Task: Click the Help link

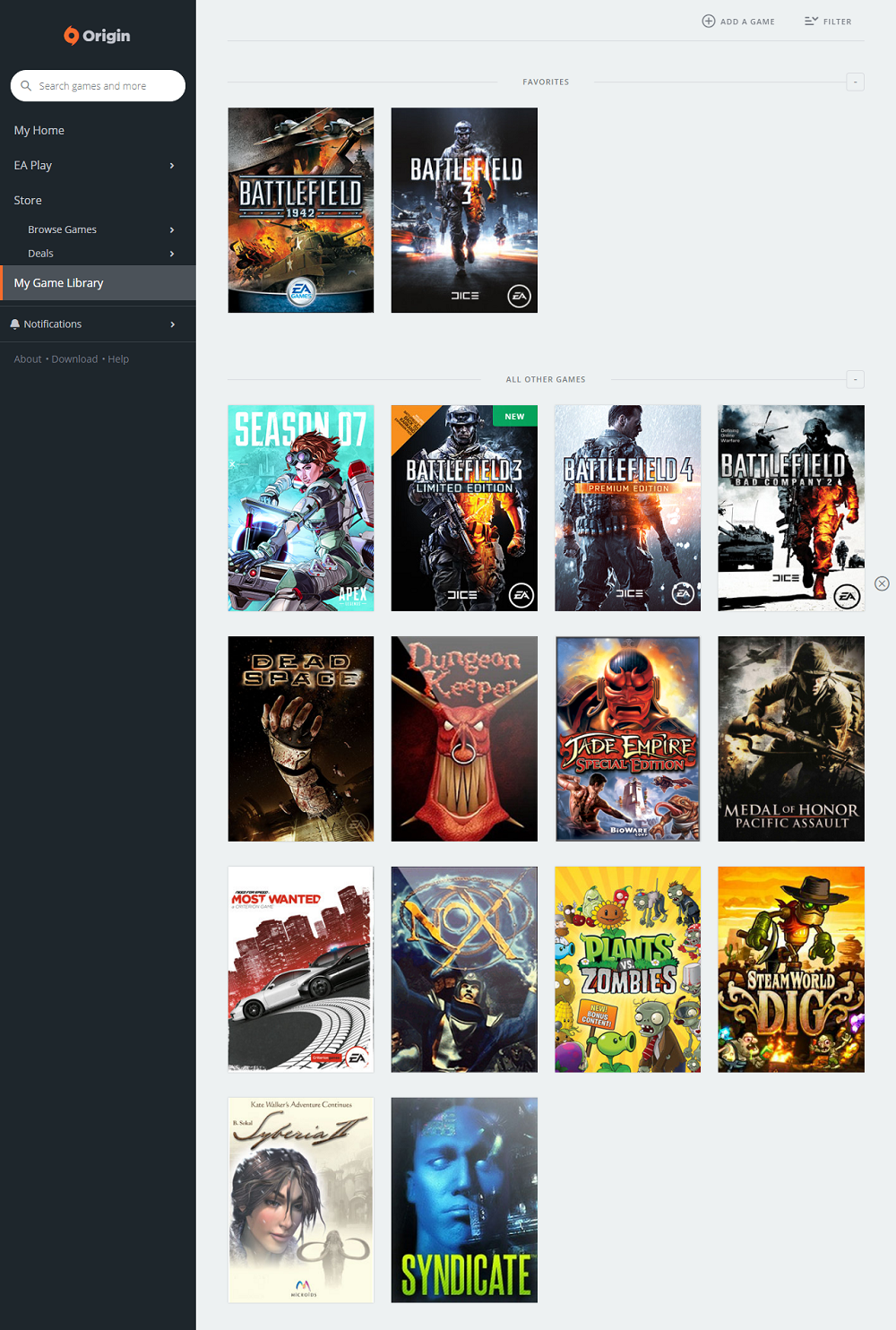Action: (x=118, y=359)
